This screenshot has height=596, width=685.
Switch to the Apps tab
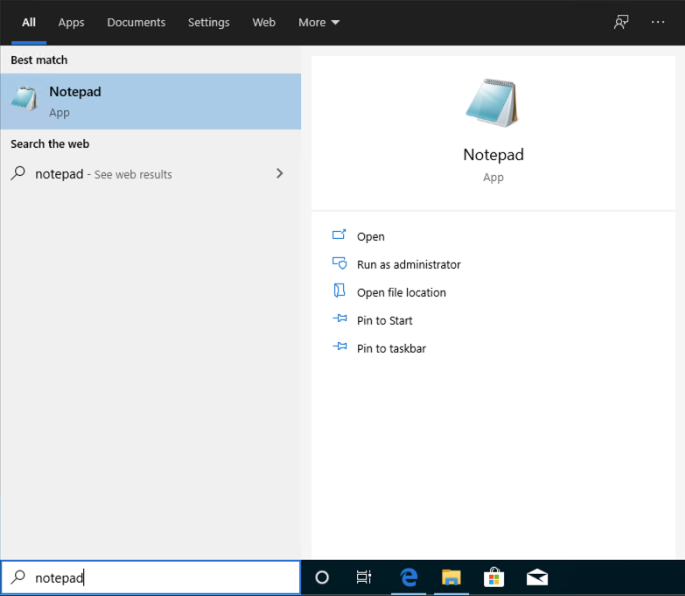pos(71,22)
